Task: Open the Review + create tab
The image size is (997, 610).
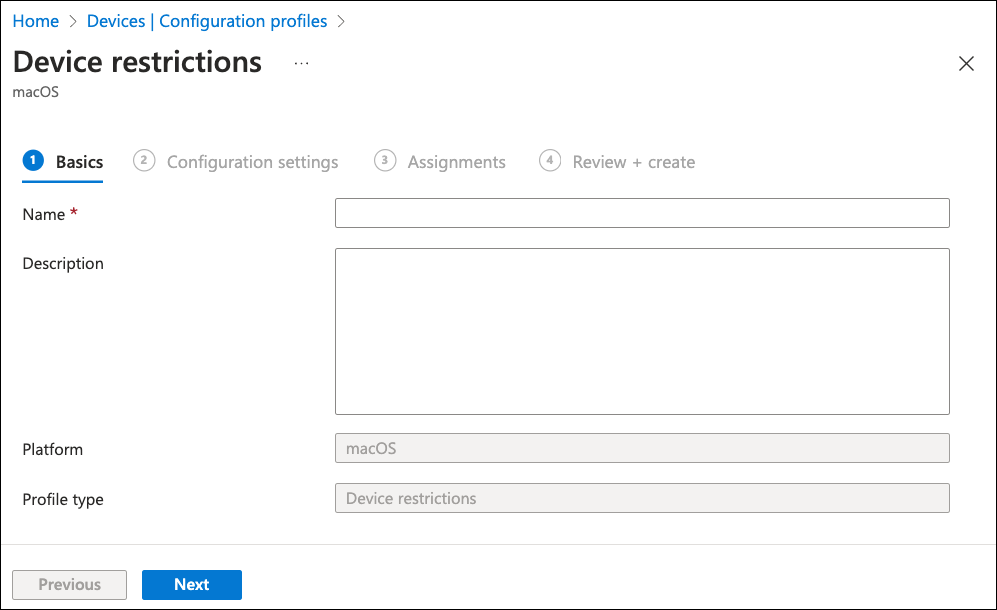Action: 633,162
